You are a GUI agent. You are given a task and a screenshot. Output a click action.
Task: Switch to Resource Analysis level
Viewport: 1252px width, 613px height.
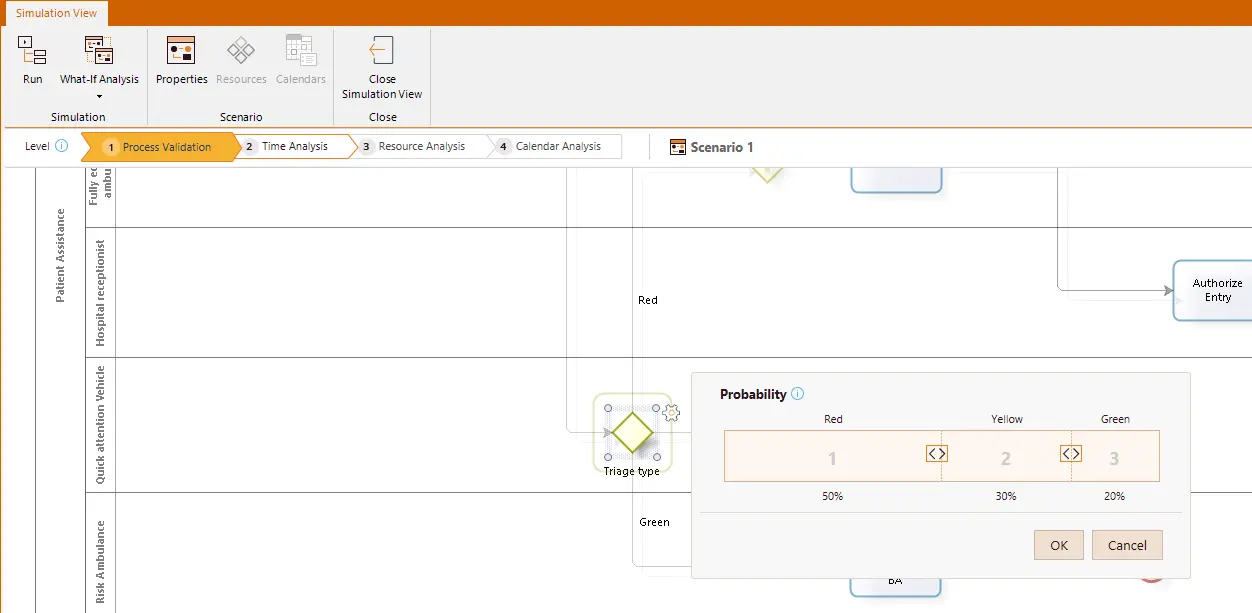click(420, 146)
